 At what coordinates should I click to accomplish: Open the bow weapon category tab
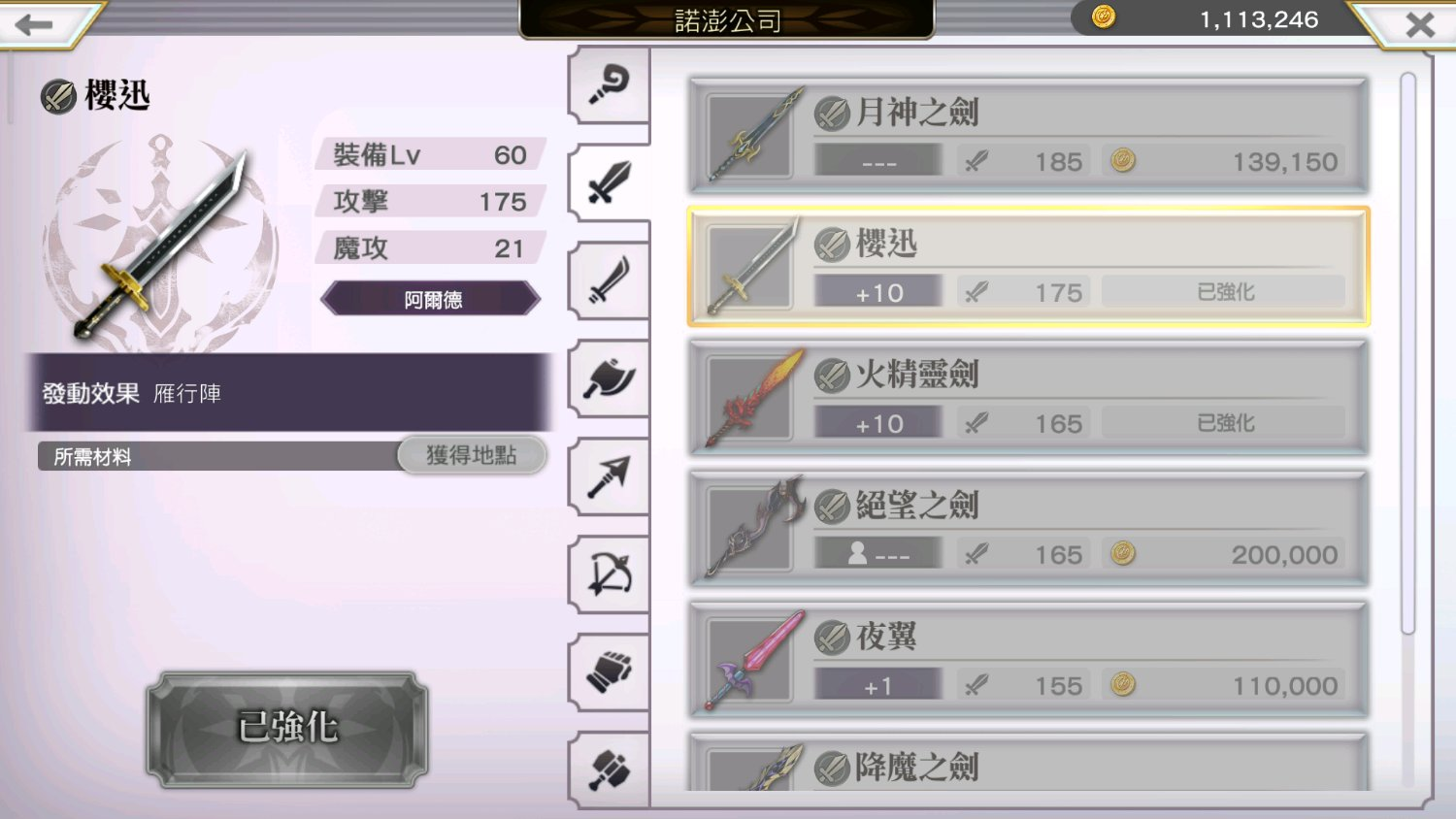[x=609, y=574]
